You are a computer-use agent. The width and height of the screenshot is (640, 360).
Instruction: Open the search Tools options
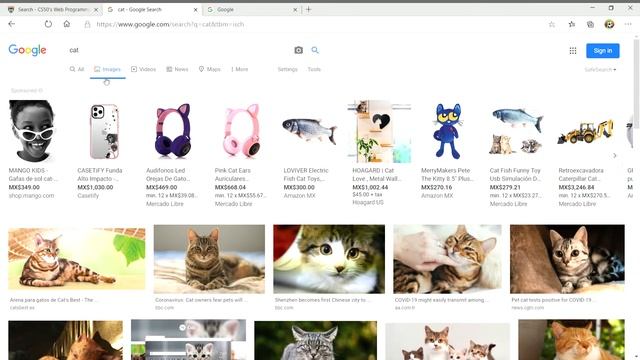click(314, 69)
